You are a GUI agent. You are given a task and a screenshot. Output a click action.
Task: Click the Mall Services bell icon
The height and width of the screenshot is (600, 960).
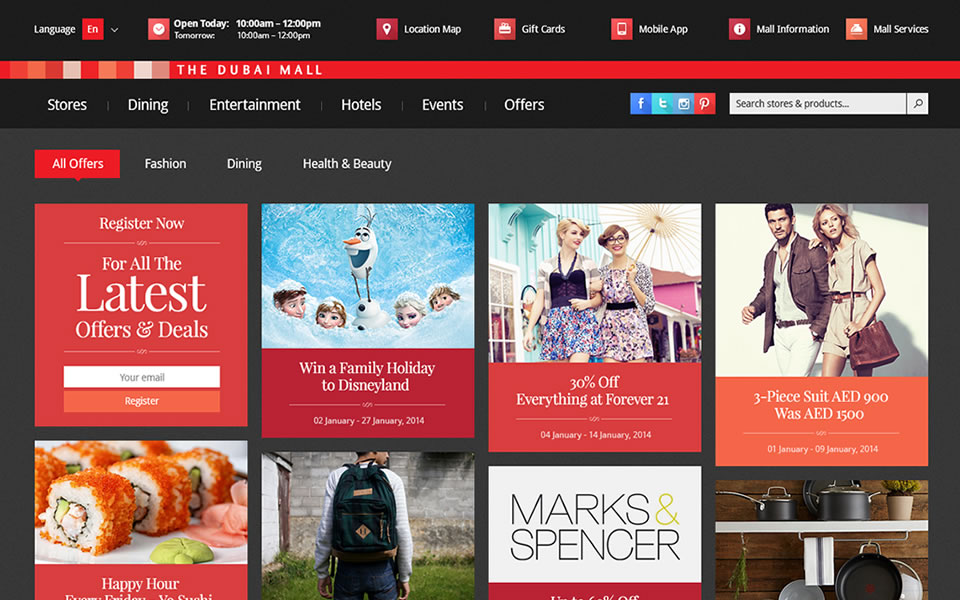pos(856,29)
